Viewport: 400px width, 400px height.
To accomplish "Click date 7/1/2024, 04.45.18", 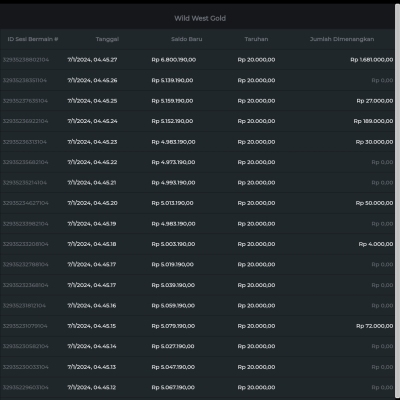I will 92,244.
